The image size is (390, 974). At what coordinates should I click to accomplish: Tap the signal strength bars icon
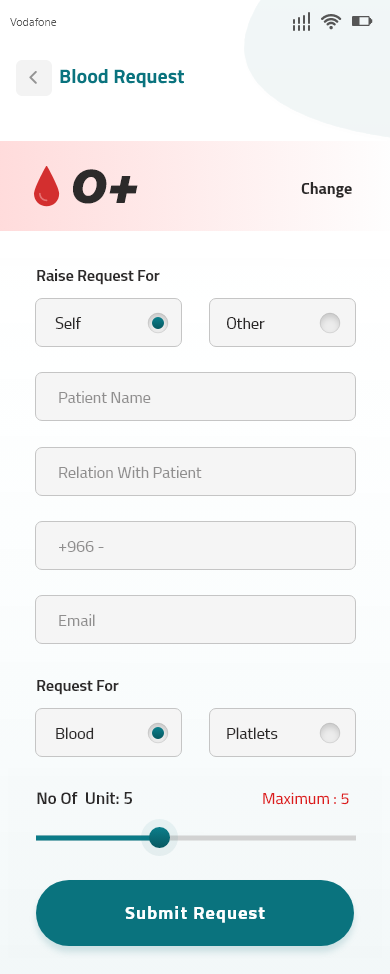tap(301, 22)
